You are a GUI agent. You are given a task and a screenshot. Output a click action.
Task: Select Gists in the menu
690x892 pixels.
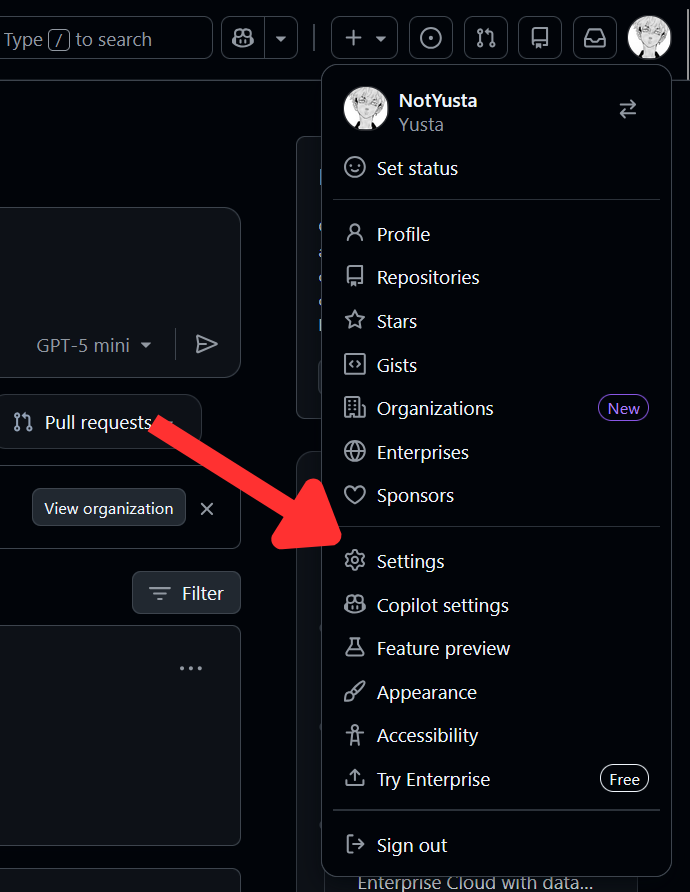coord(396,365)
